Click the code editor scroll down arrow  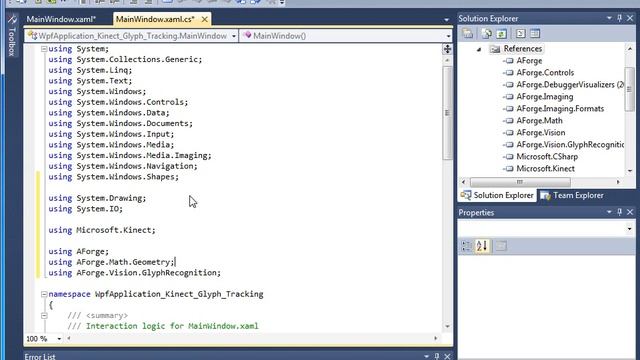[x=447, y=326]
